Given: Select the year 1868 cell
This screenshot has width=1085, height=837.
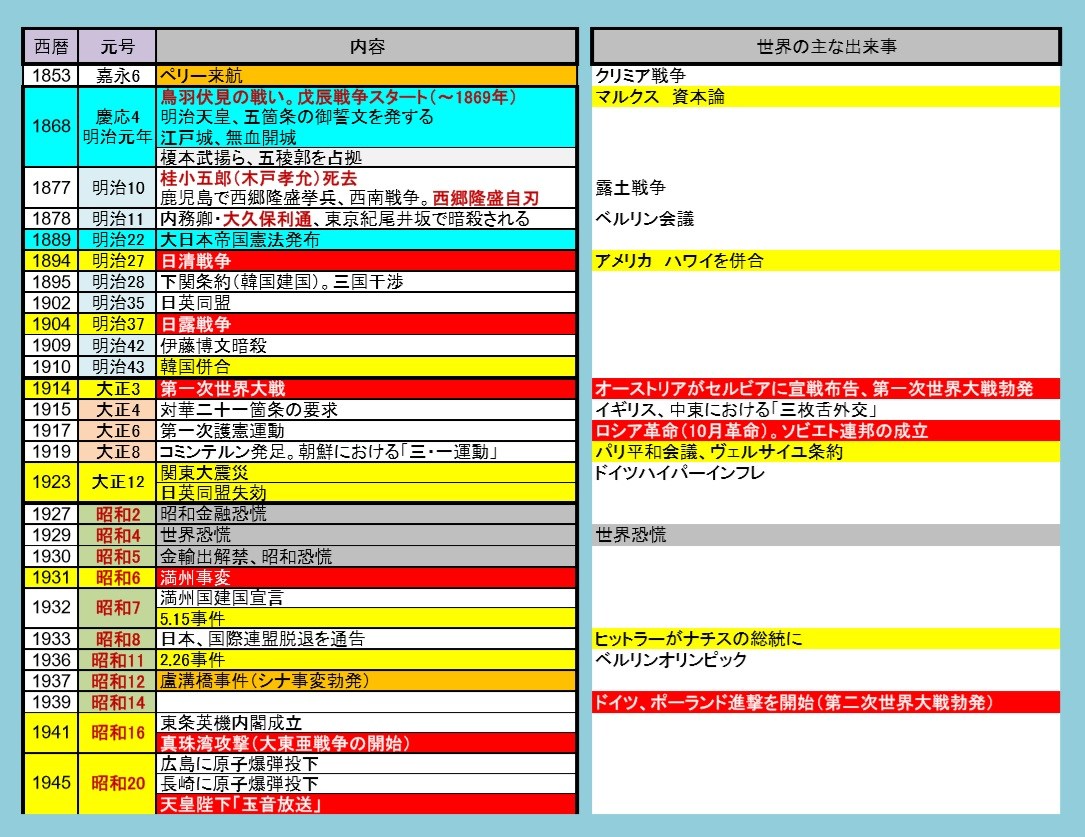Looking at the screenshot, I should point(50,127).
